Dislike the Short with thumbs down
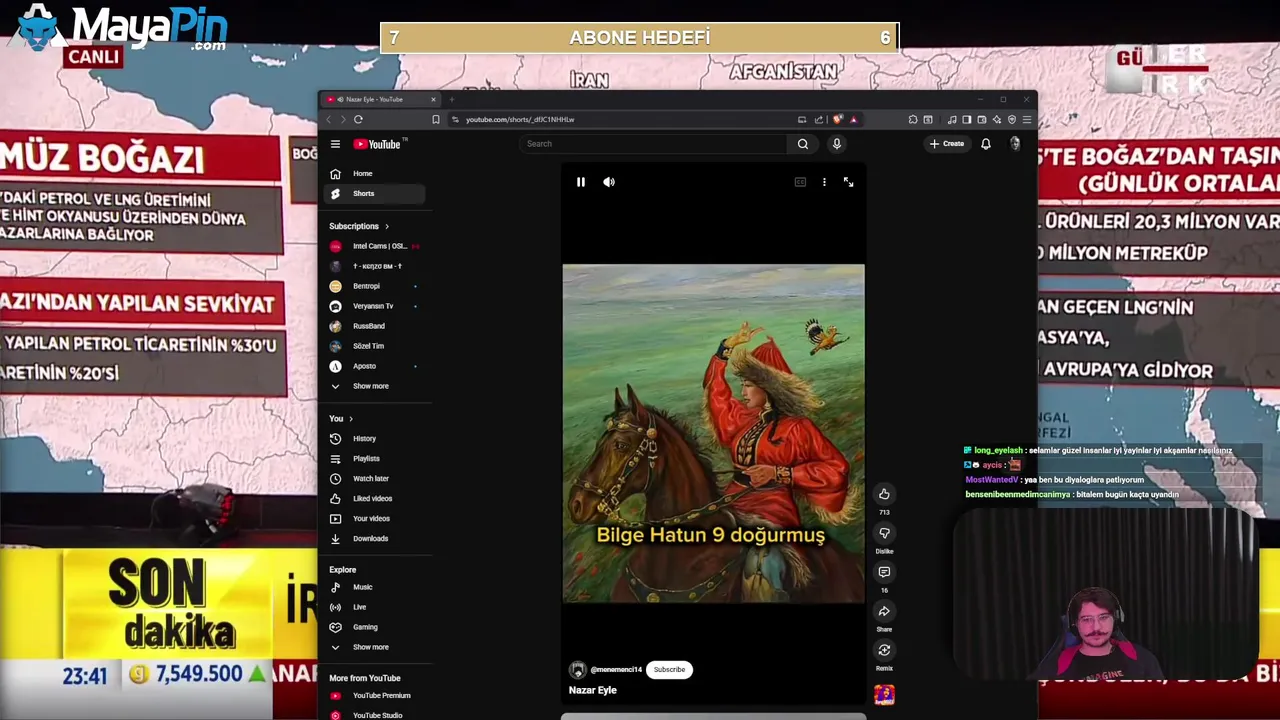The width and height of the screenshot is (1280, 720). click(x=884, y=533)
